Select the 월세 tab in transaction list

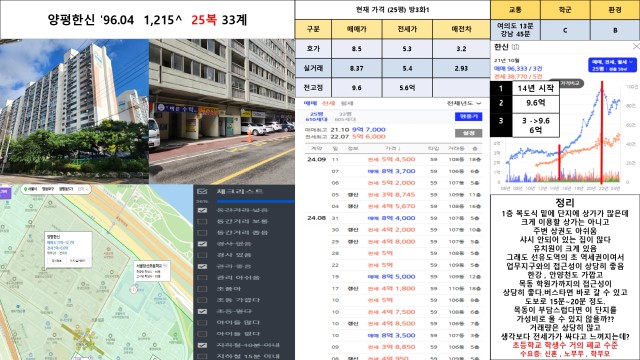click(347, 103)
